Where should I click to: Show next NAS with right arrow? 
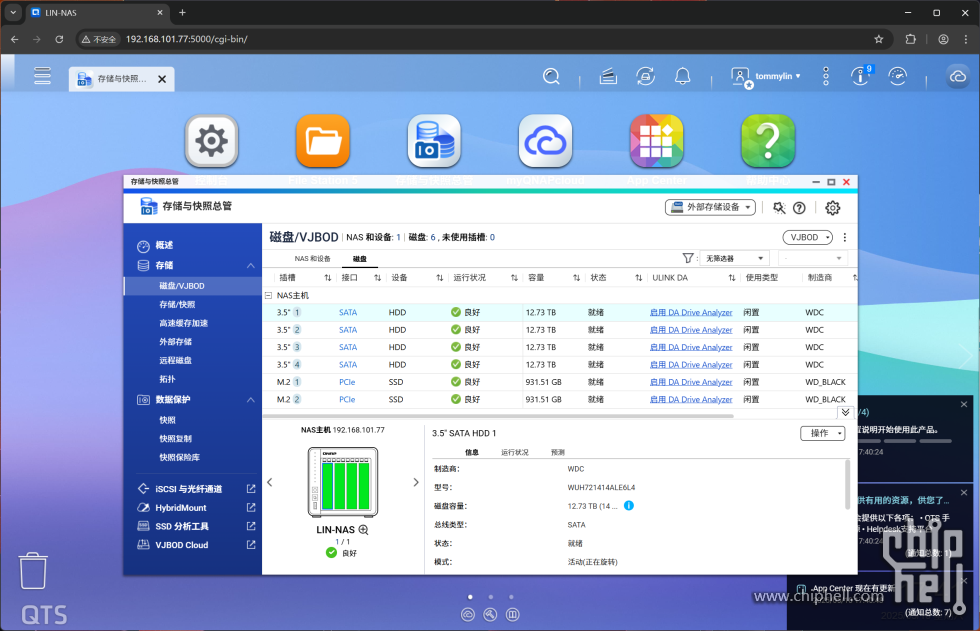click(416, 482)
